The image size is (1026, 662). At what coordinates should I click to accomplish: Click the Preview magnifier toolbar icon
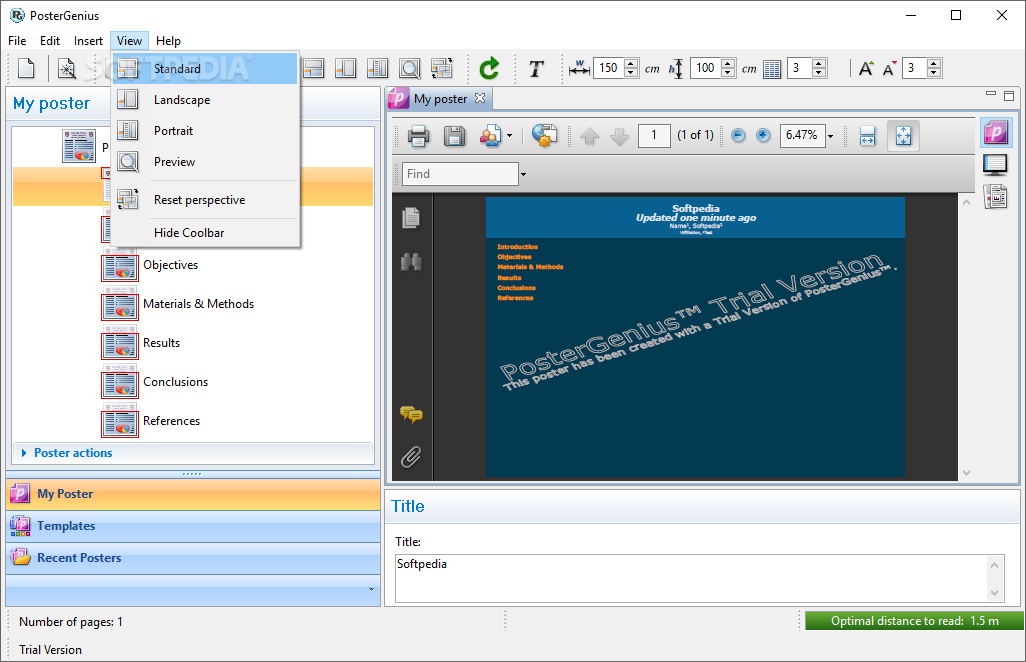point(410,68)
